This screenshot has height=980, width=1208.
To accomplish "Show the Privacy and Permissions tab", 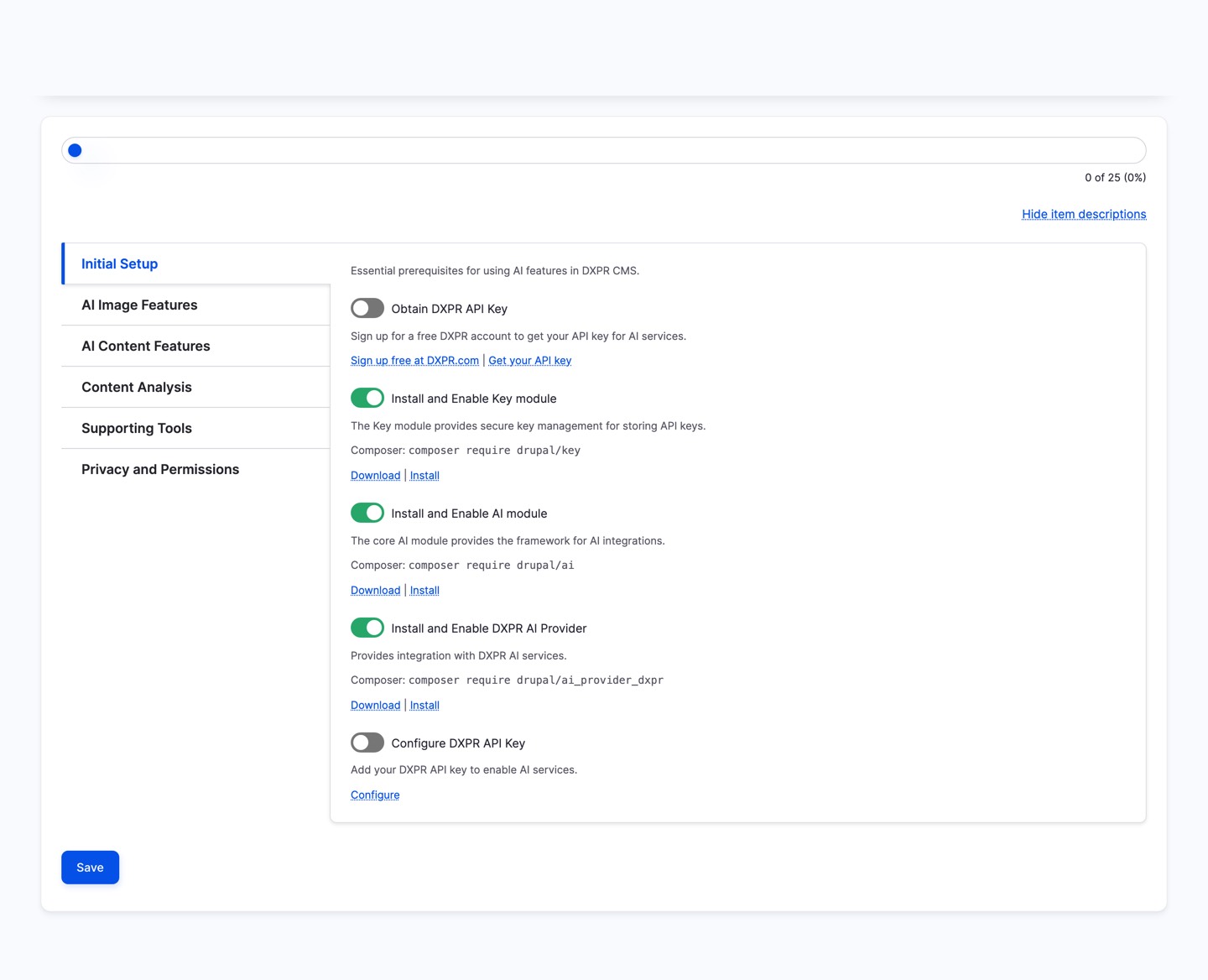I will click(195, 469).
